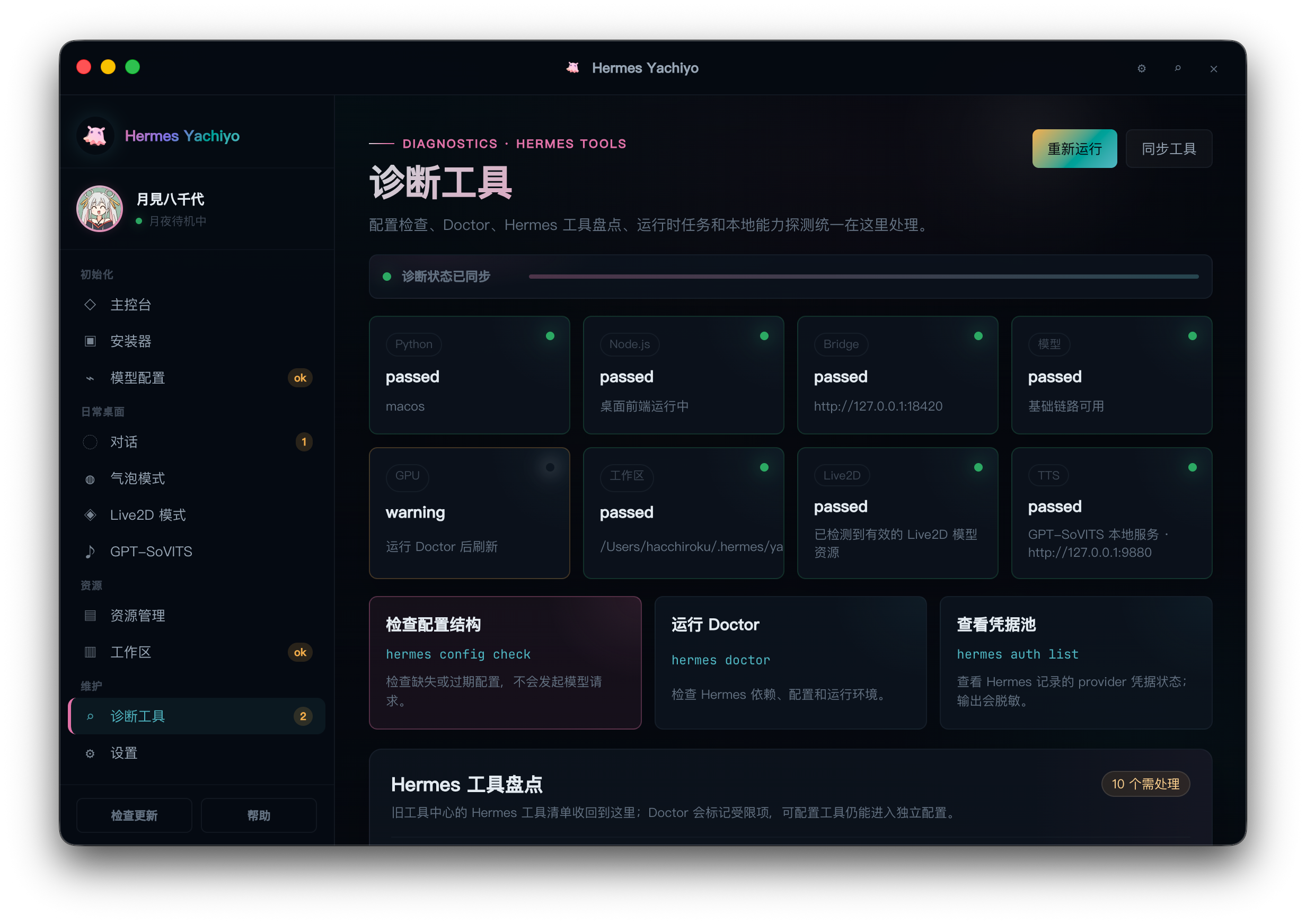The image size is (1306, 924).
Task: Click the magnifier icon beside 诊断工具
Action: 90,716
